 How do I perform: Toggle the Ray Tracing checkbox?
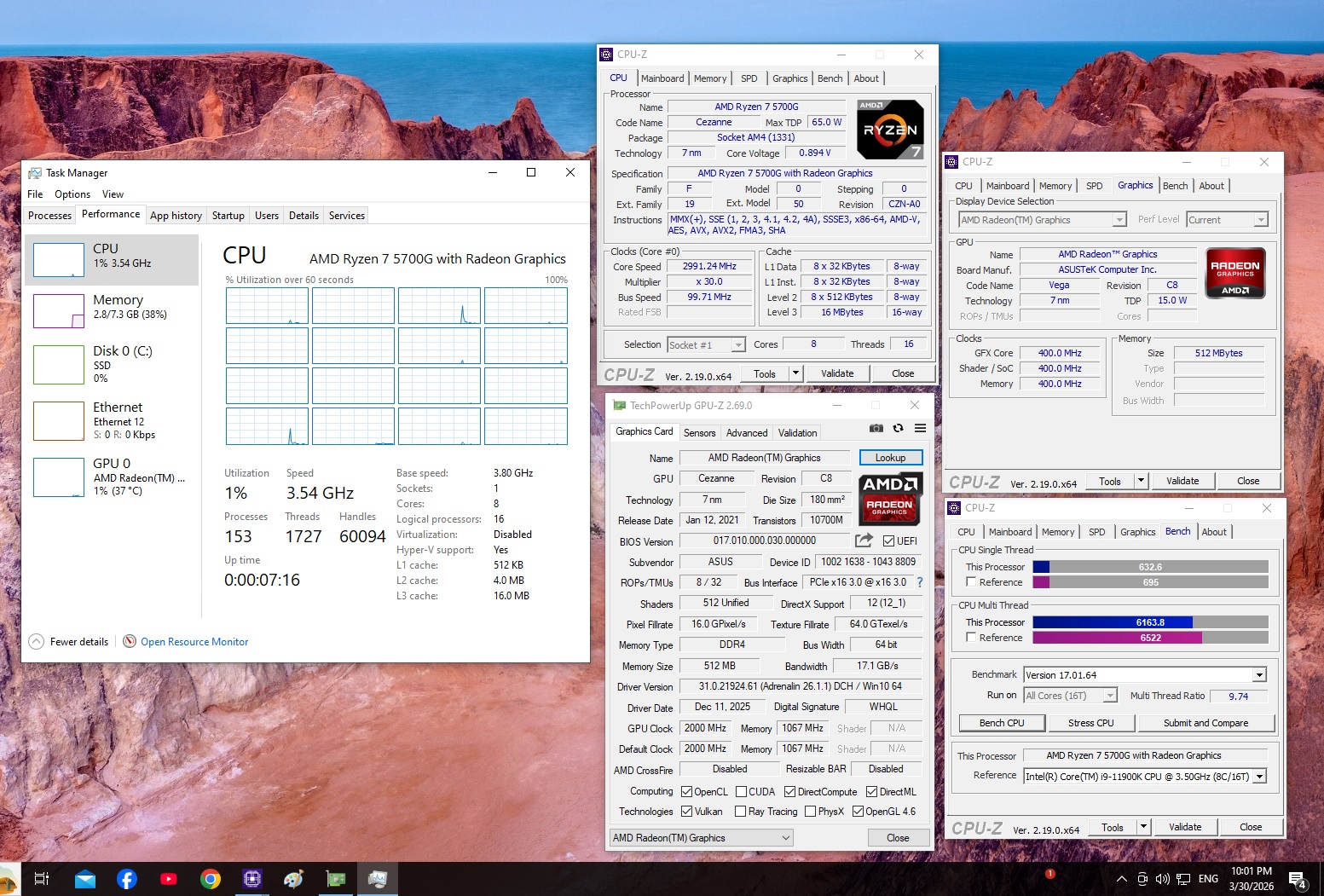pos(740,812)
